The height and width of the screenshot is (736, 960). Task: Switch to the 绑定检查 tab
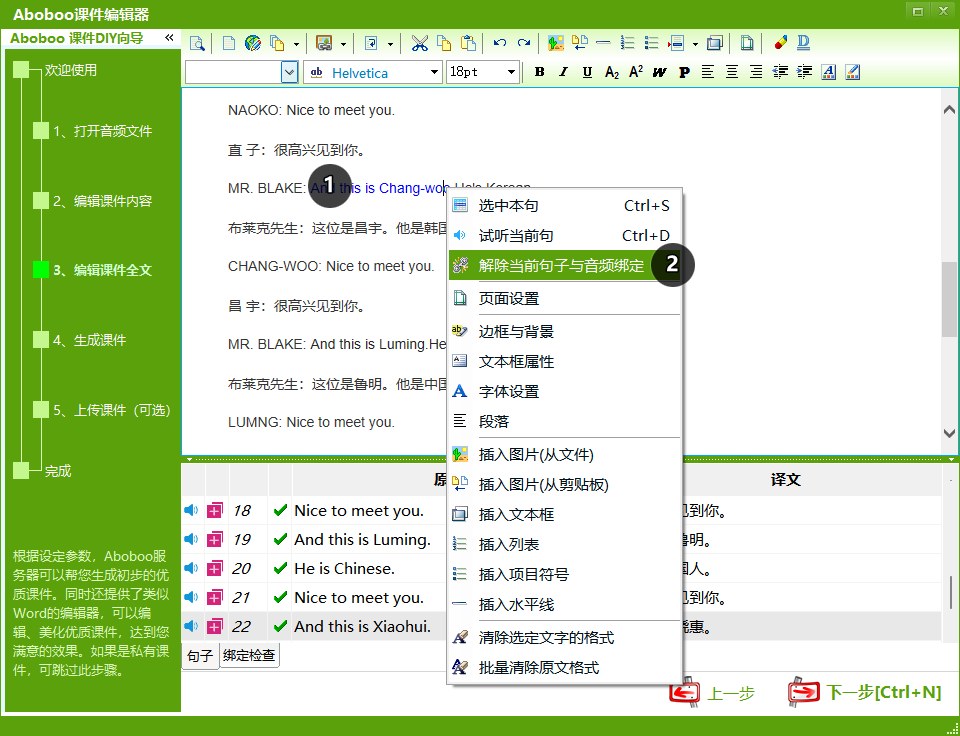coord(249,656)
